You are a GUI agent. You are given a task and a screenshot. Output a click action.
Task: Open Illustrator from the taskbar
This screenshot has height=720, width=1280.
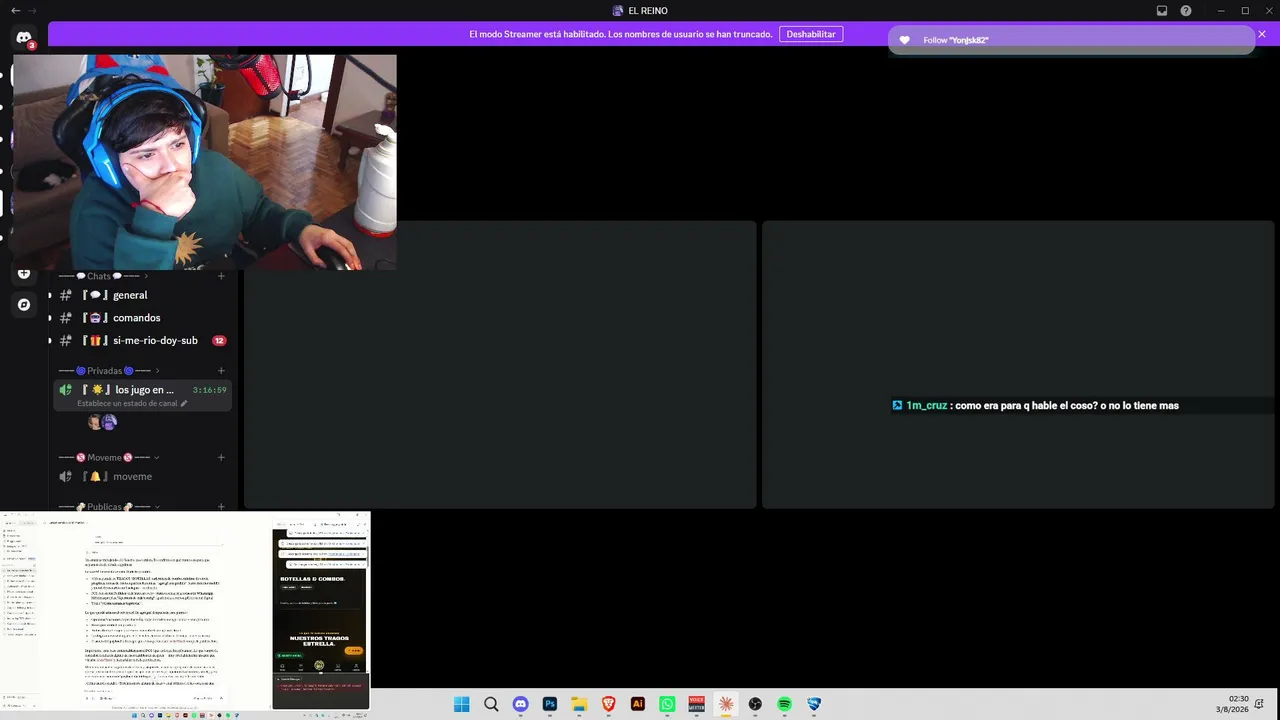click(638, 704)
